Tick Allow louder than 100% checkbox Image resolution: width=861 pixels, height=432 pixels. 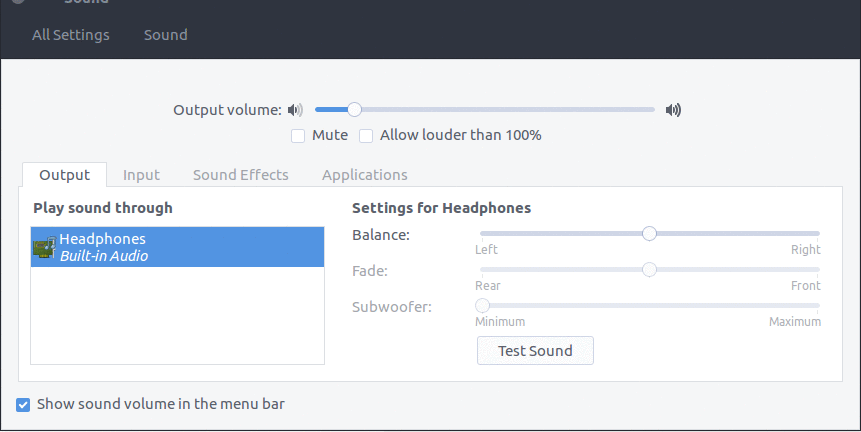[366, 136]
